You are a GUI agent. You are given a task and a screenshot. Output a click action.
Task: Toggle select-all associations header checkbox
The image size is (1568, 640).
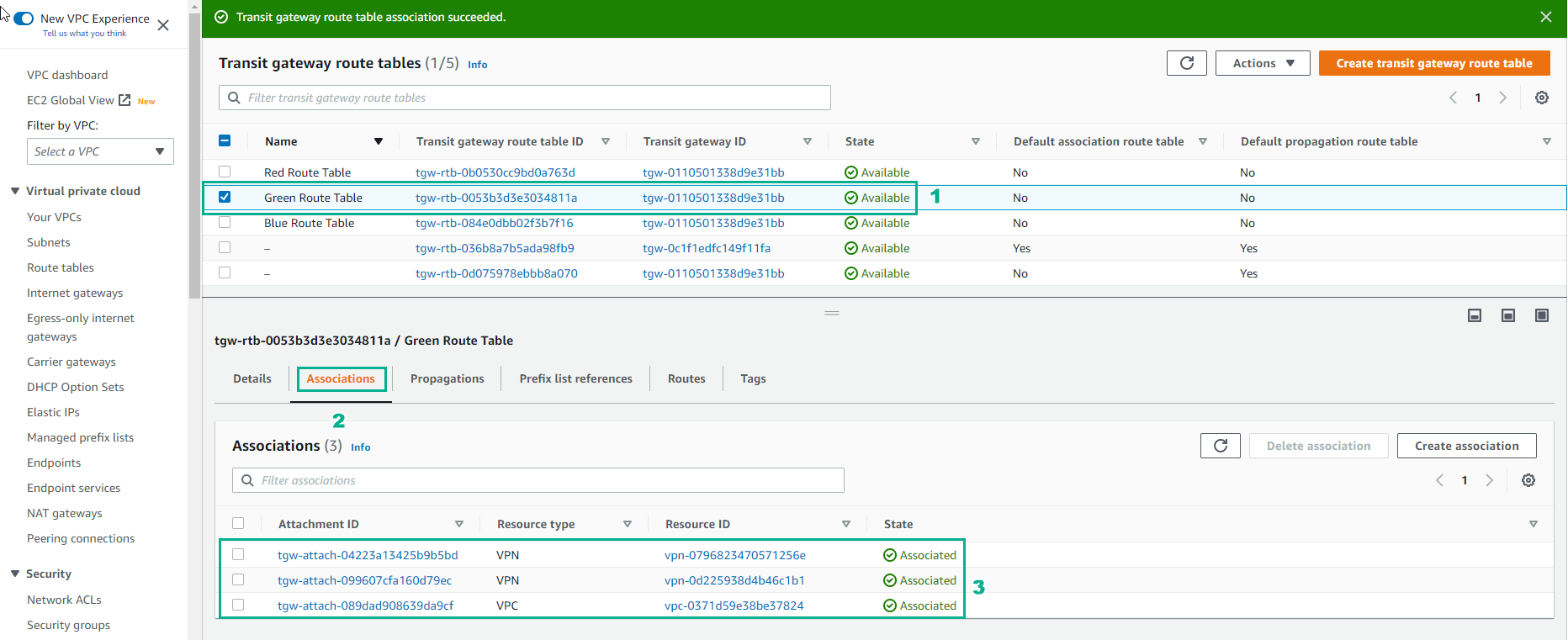(x=238, y=523)
